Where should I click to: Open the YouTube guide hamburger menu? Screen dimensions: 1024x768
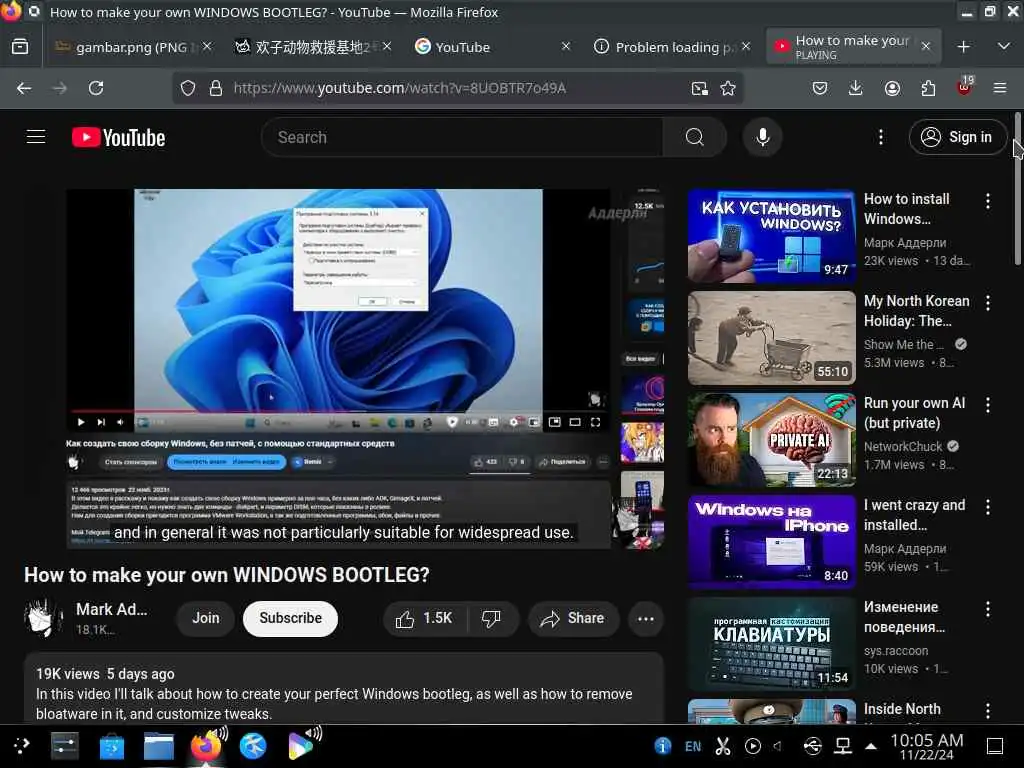[x=36, y=137]
